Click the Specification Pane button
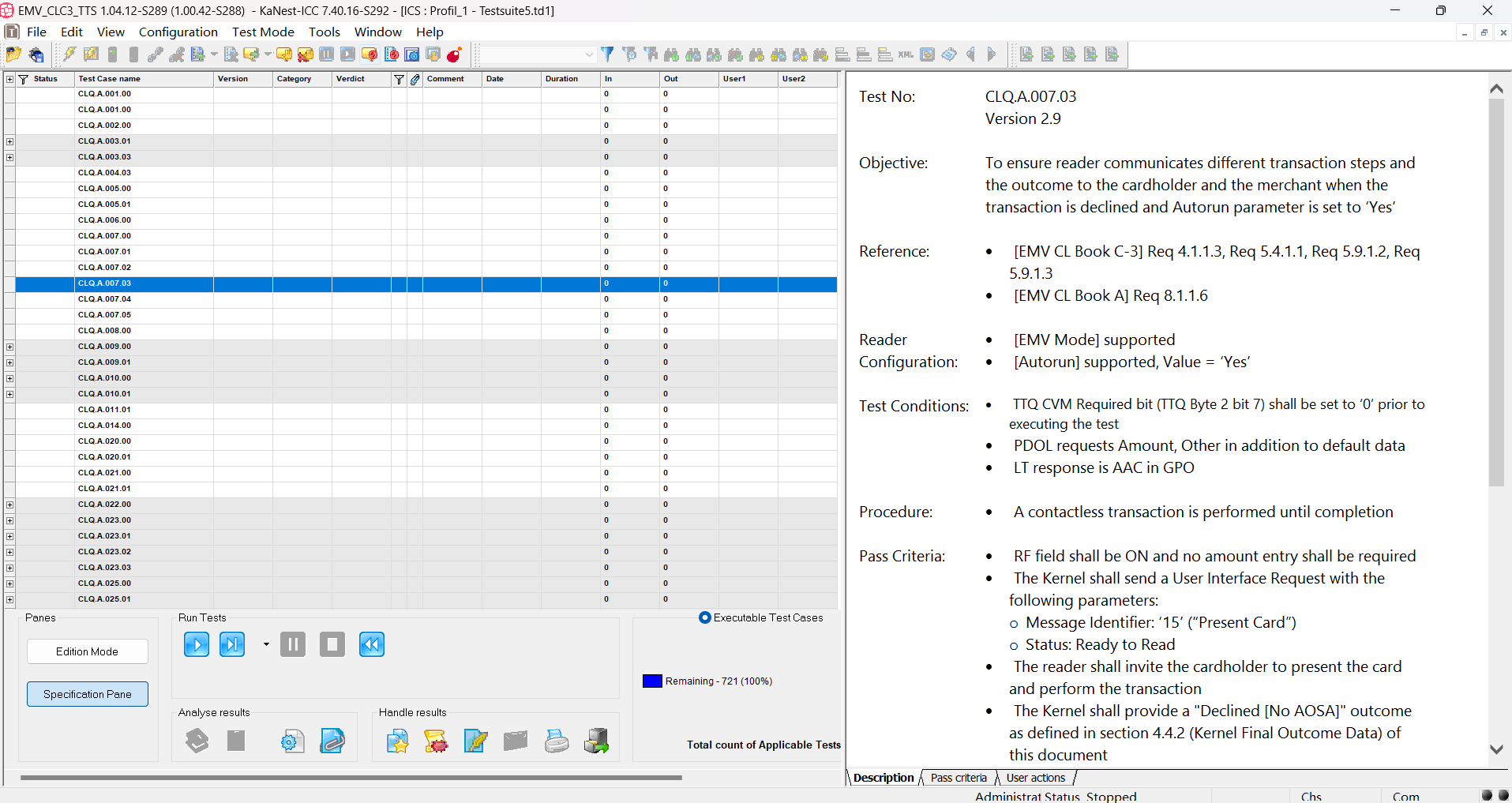1512x803 pixels. pos(88,694)
